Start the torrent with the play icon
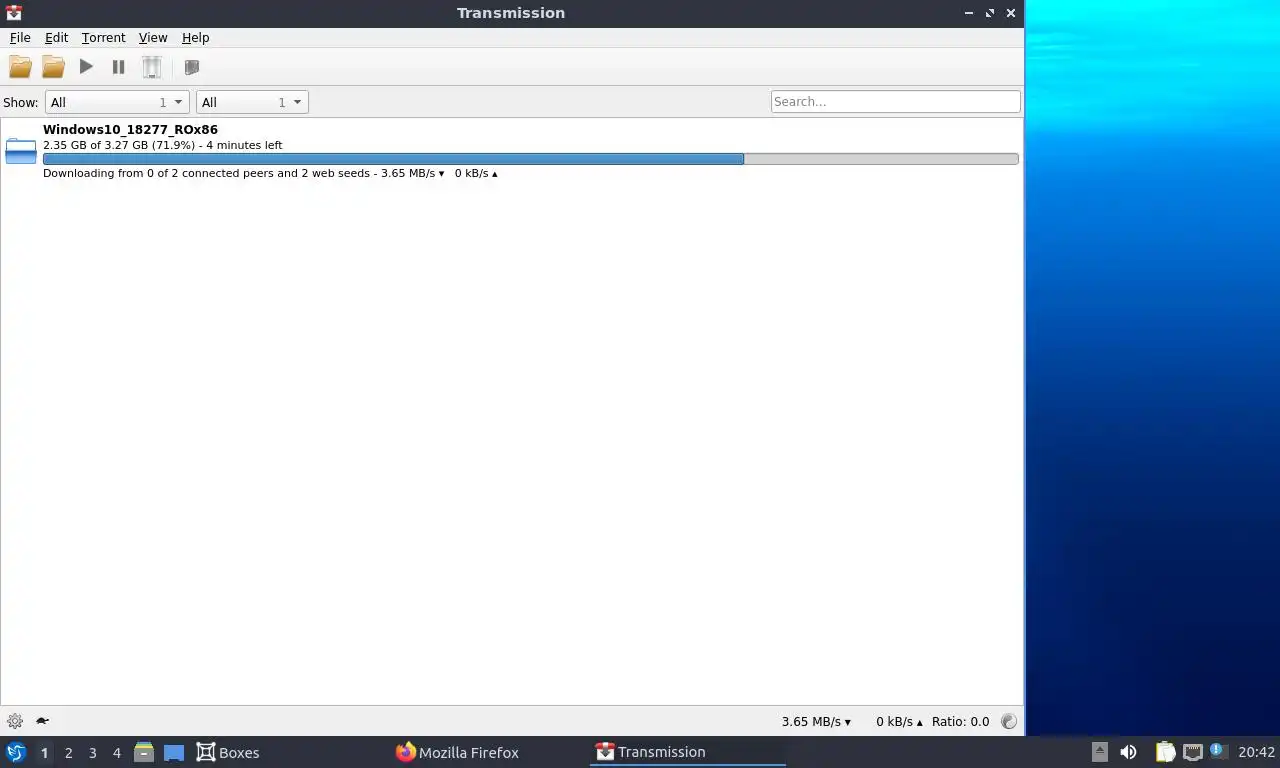The image size is (1280, 768). [86, 67]
